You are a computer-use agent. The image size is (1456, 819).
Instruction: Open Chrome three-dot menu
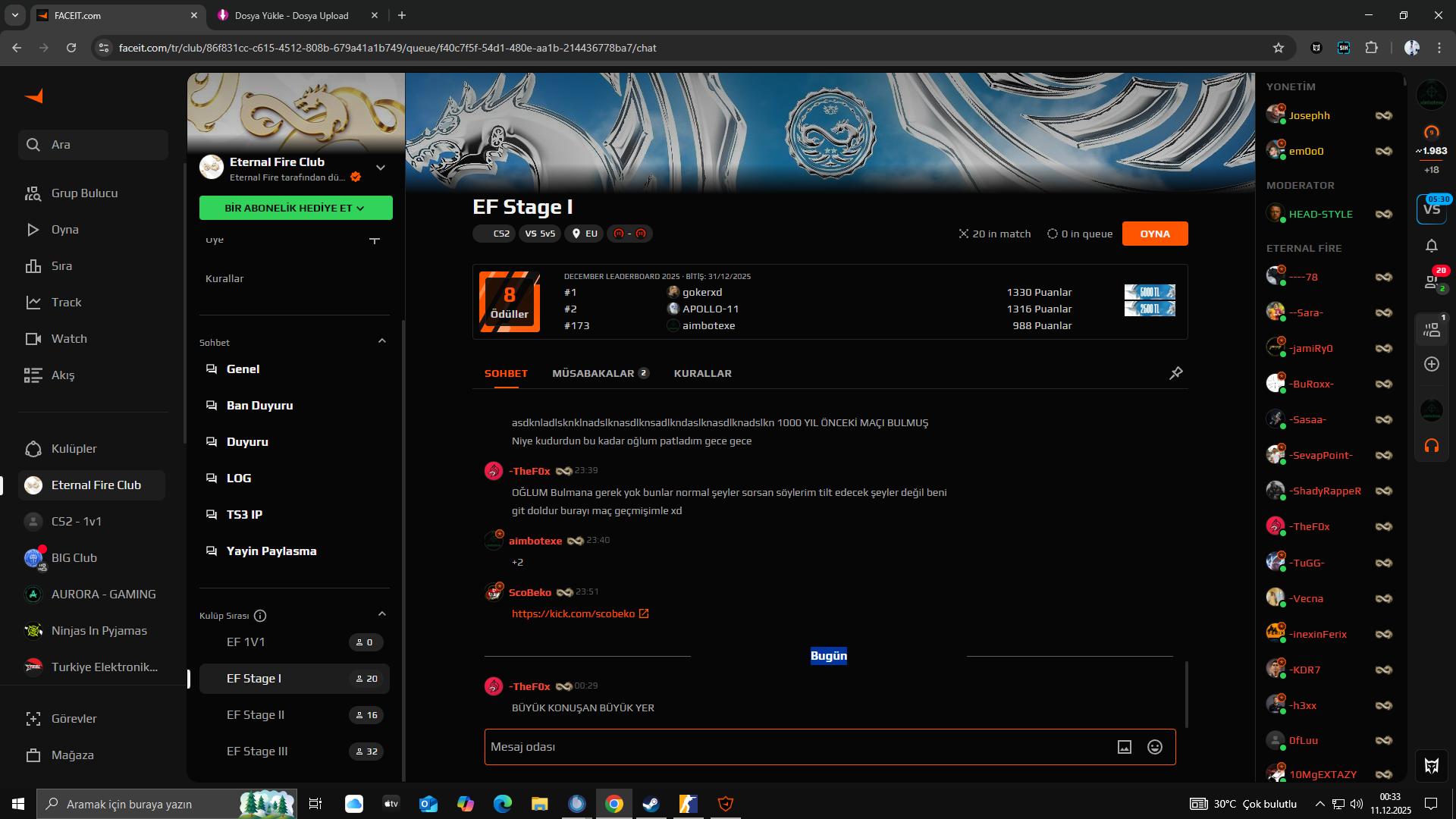coord(1439,48)
